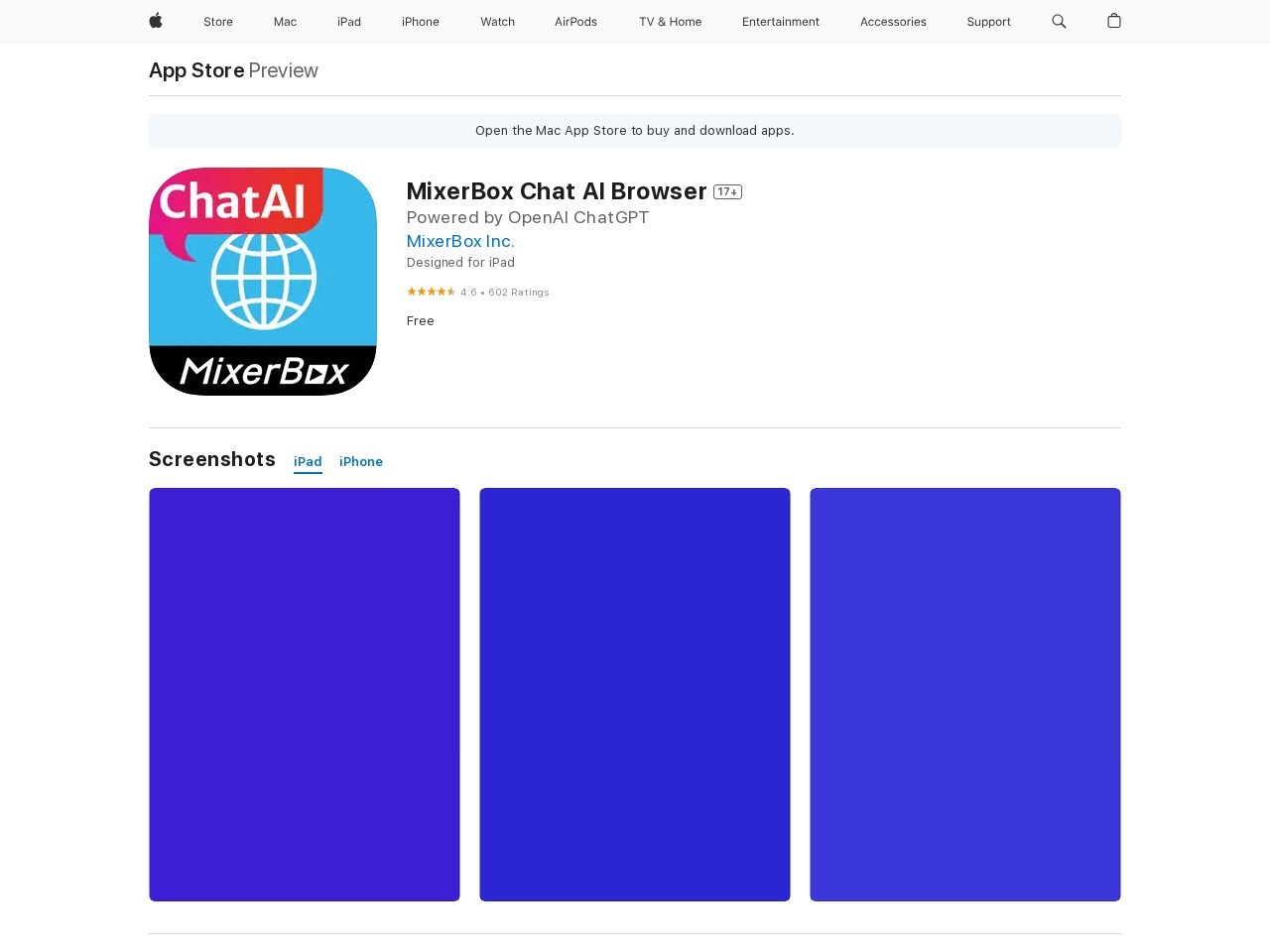This screenshot has width=1270, height=952.
Task: Click the star rating display
Action: point(431,292)
